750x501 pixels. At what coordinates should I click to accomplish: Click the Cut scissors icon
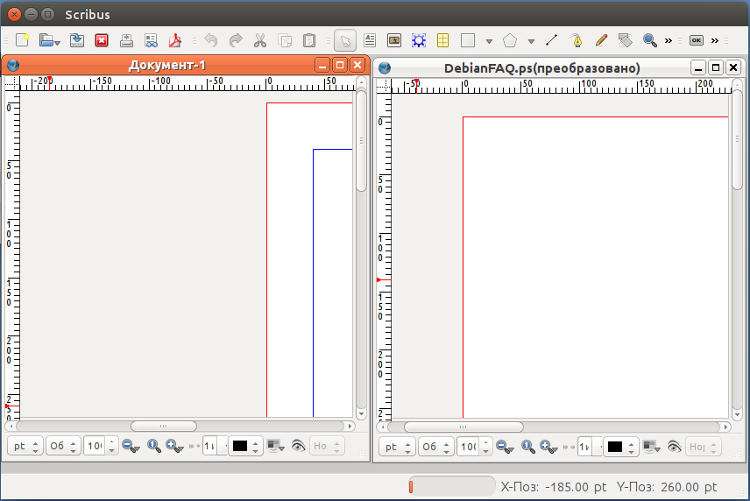point(260,41)
